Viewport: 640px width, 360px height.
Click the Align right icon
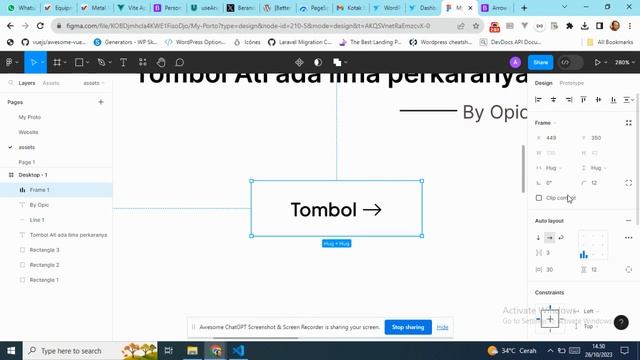[x=569, y=100]
